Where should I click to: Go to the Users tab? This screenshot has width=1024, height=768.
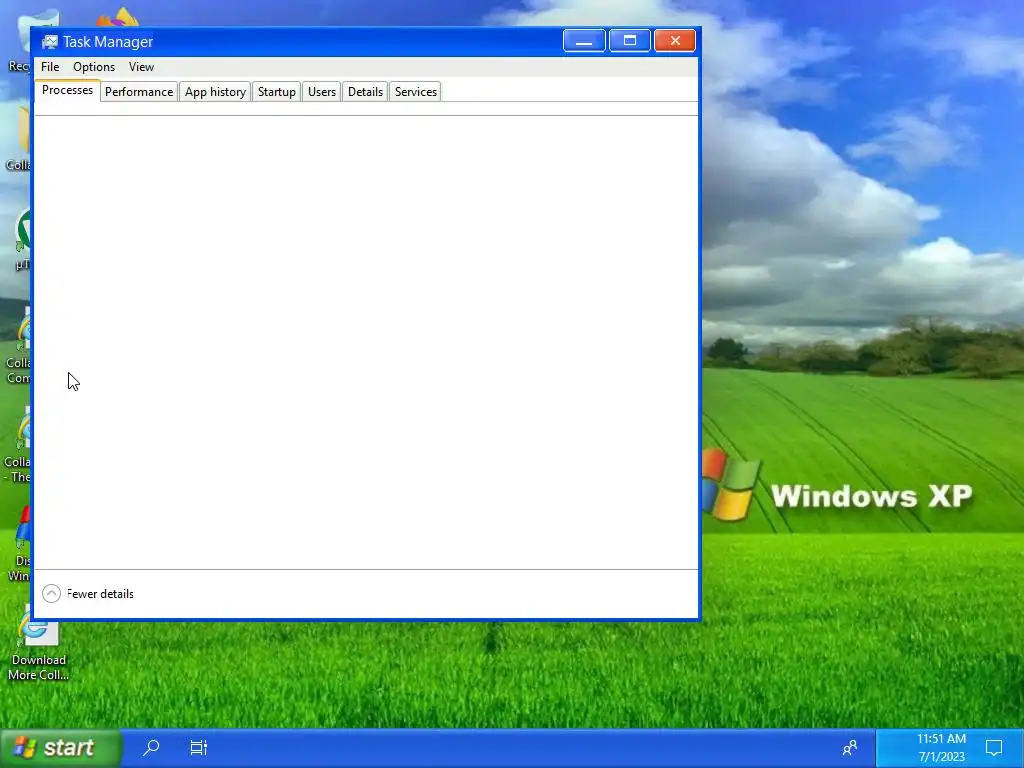pos(322,92)
